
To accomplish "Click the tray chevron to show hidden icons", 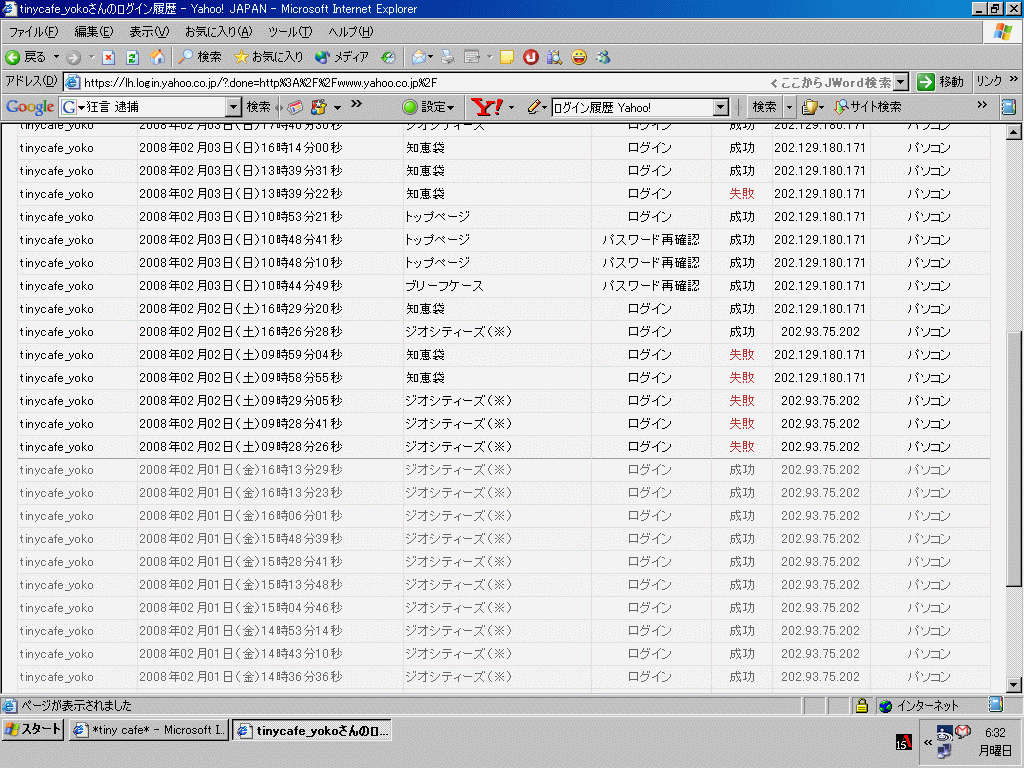I will [927, 742].
